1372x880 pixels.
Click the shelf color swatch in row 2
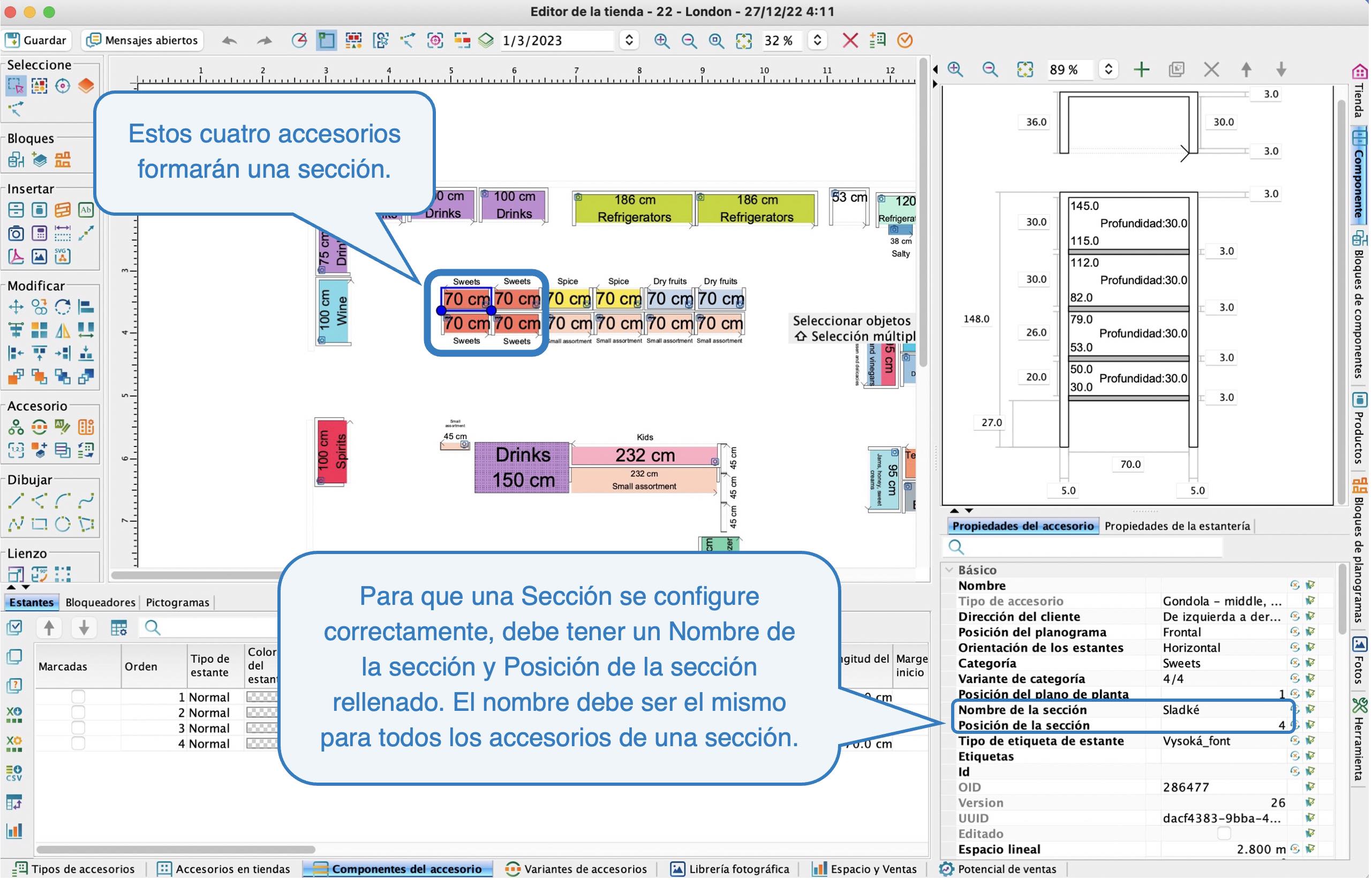pyautogui.click(x=262, y=714)
